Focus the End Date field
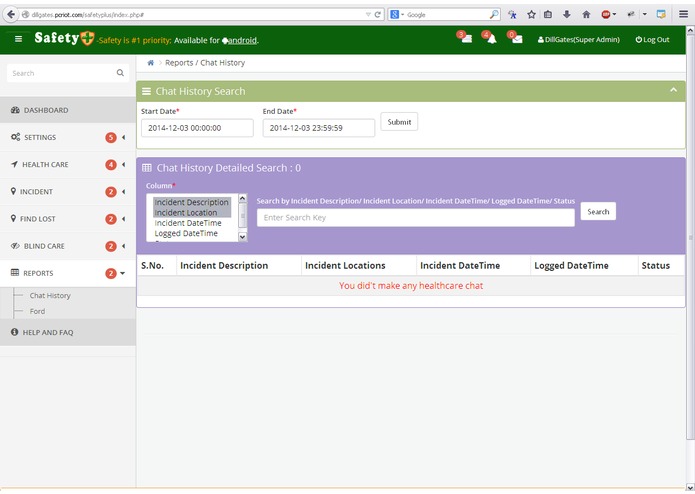Viewport: 695px width, 494px height. pyautogui.click(x=319, y=128)
